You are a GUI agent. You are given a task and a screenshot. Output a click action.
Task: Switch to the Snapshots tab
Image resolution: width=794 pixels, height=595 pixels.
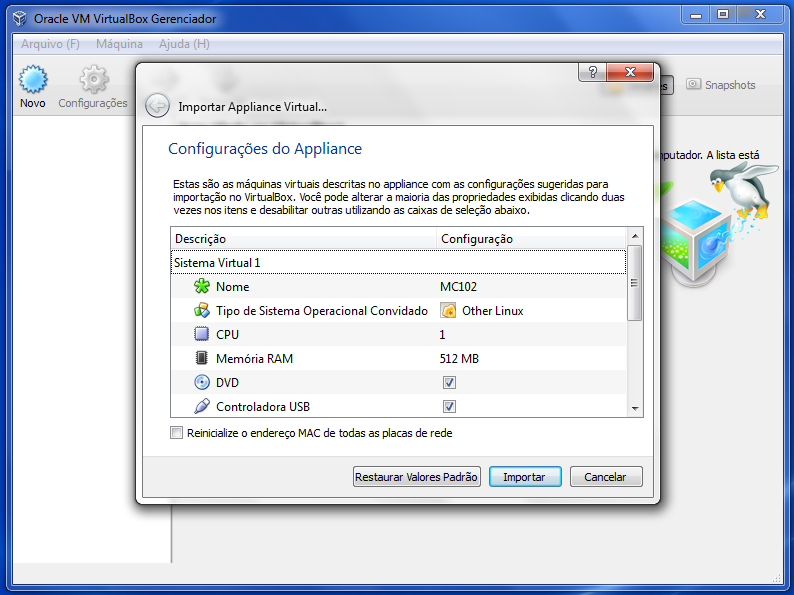721,85
